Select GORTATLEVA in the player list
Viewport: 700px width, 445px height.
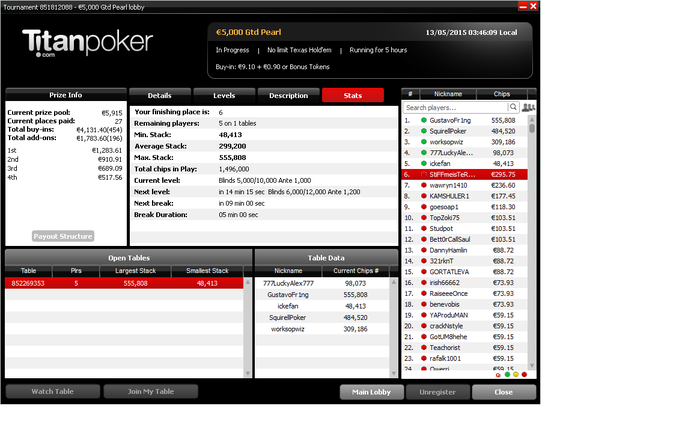click(x=465, y=272)
